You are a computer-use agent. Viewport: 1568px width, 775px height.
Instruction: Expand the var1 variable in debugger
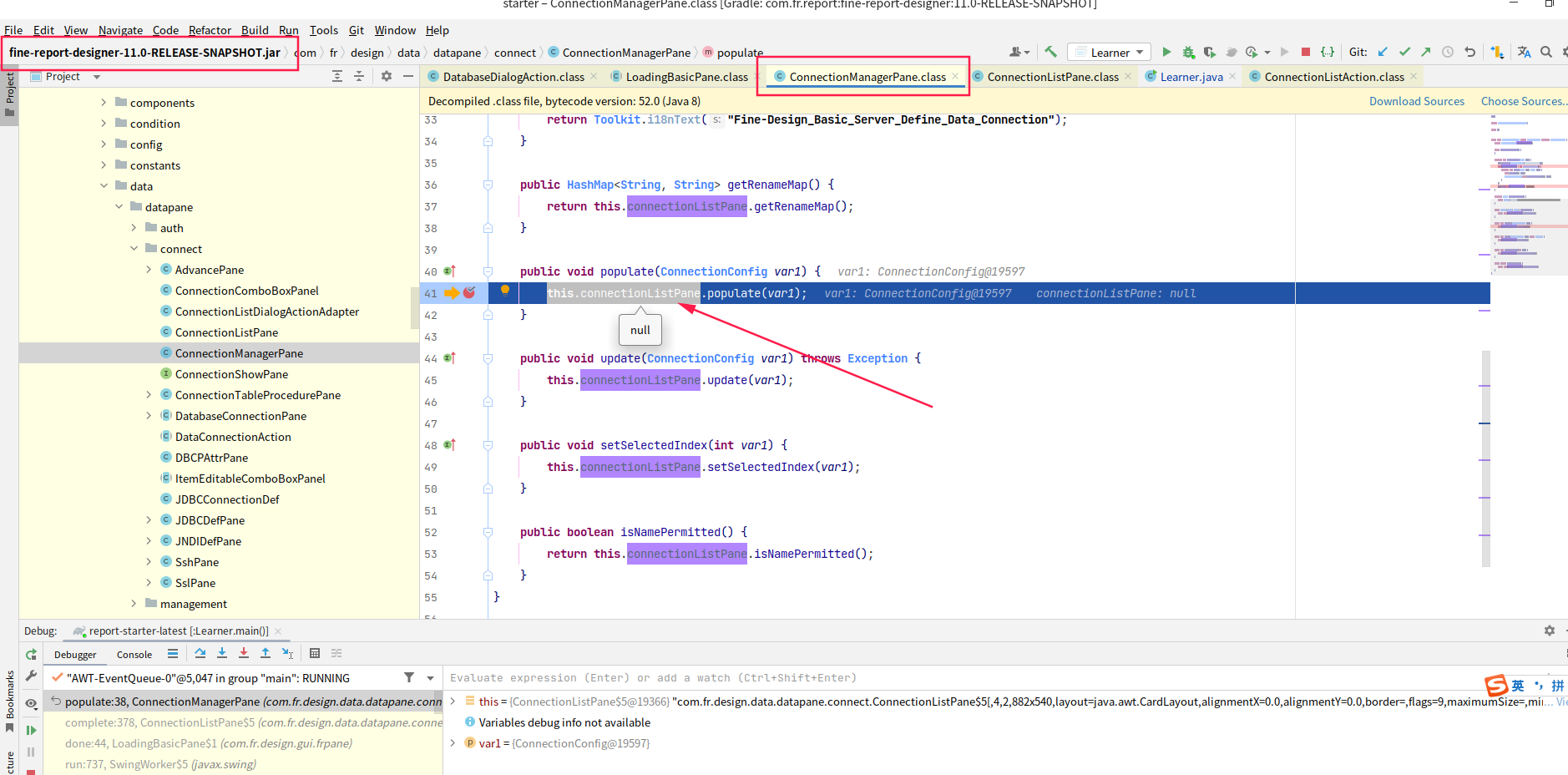[453, 743]
